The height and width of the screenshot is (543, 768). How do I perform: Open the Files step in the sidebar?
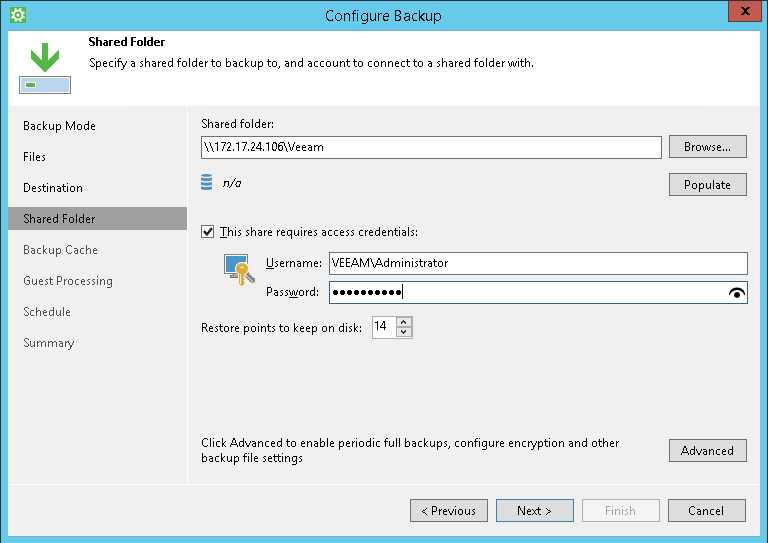tap(35, 157)
